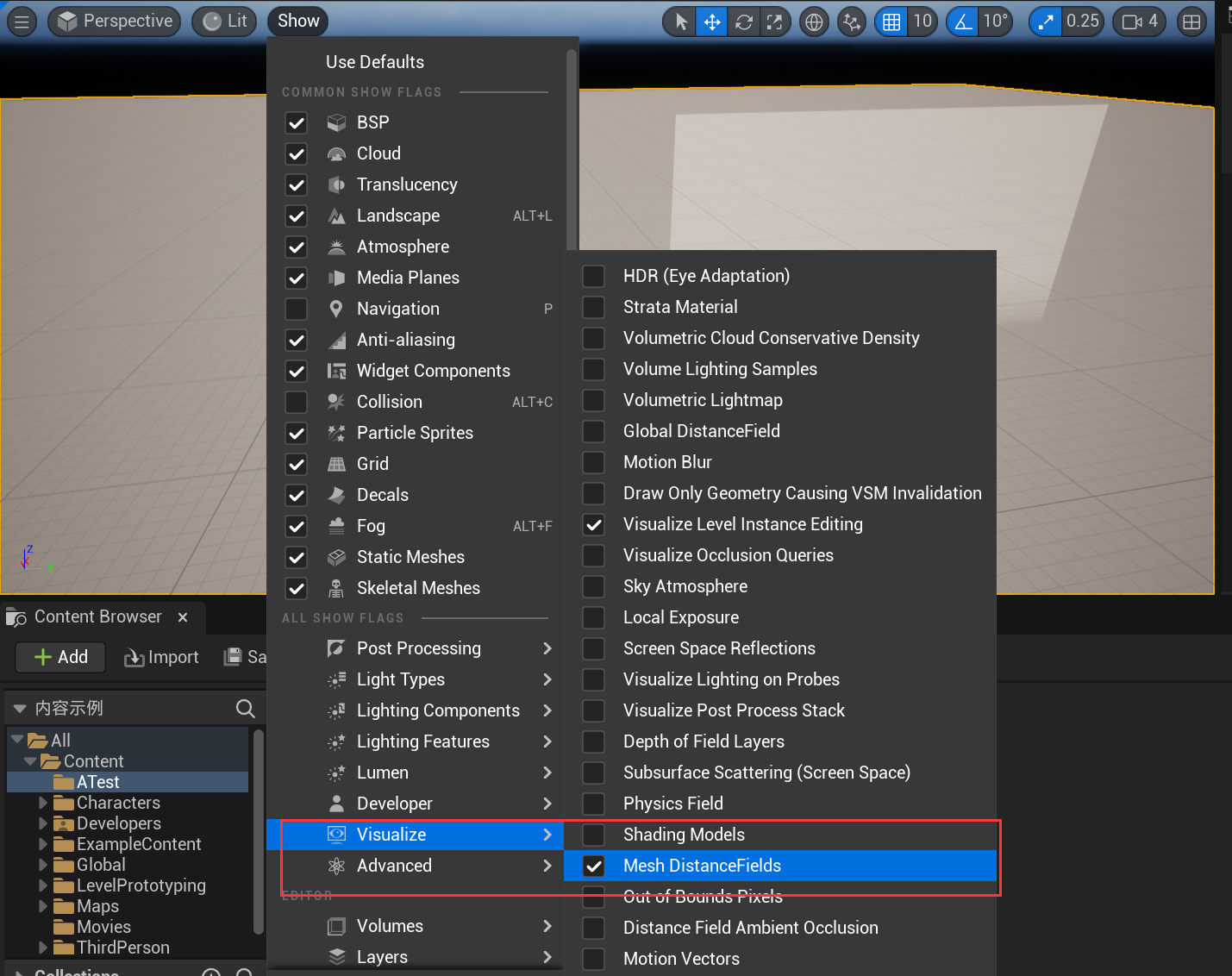The image size is (1232, 976).
Task: Activate the scale tool
Action: pyautogui.click(x=774, y=22)
